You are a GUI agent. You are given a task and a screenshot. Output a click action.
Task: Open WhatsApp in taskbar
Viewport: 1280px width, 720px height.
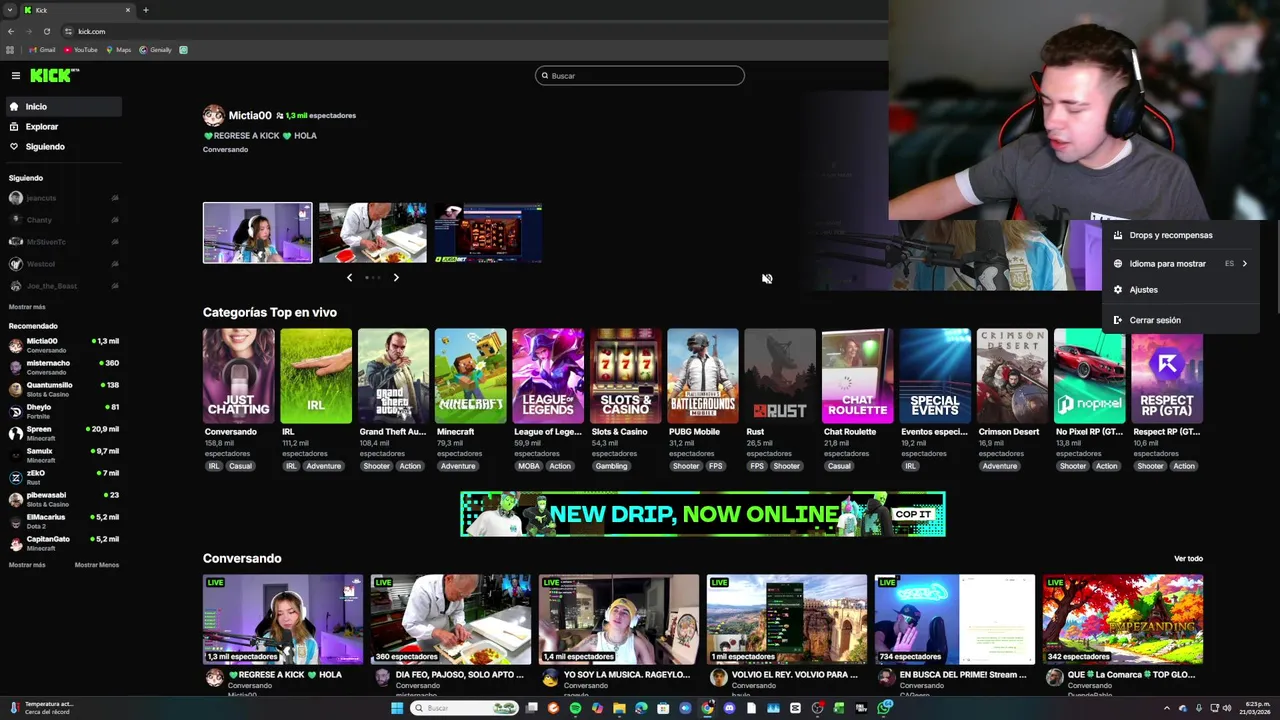(884, 708)
